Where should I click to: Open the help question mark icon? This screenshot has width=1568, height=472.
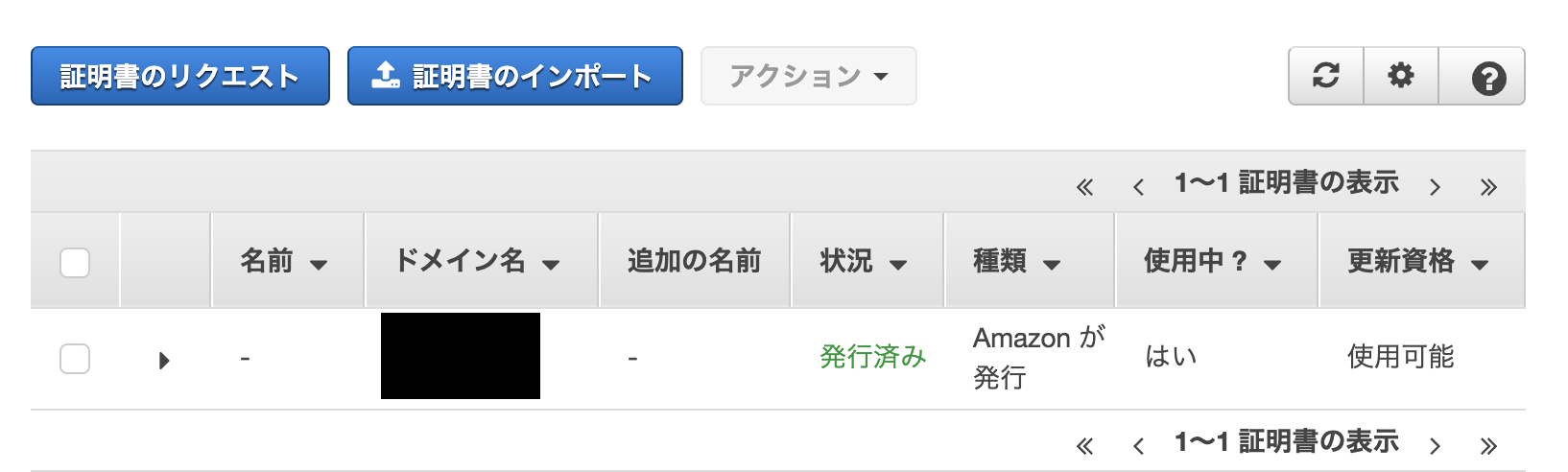[1487, 77]
